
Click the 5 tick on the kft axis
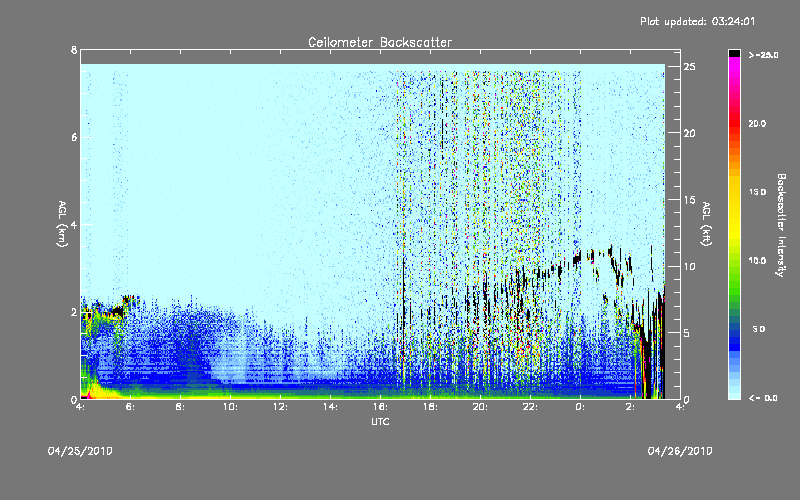click(x=687, y=333)
